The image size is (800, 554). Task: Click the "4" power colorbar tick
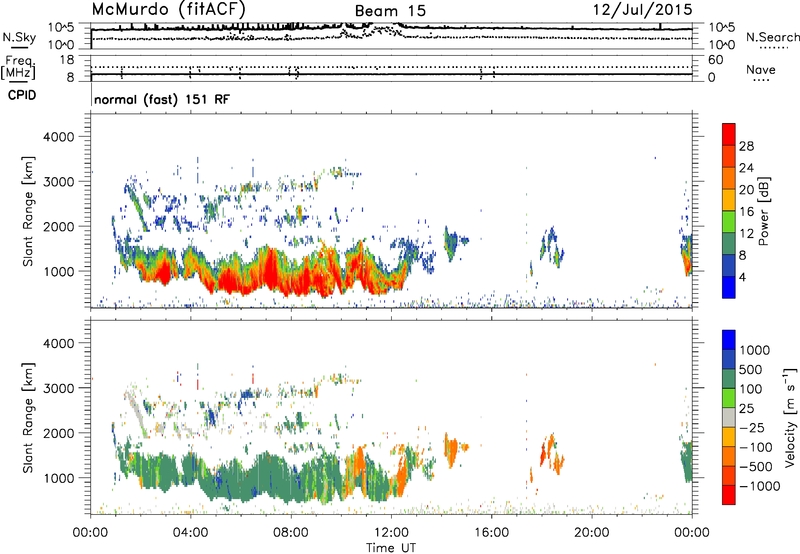tap(742, 278)
